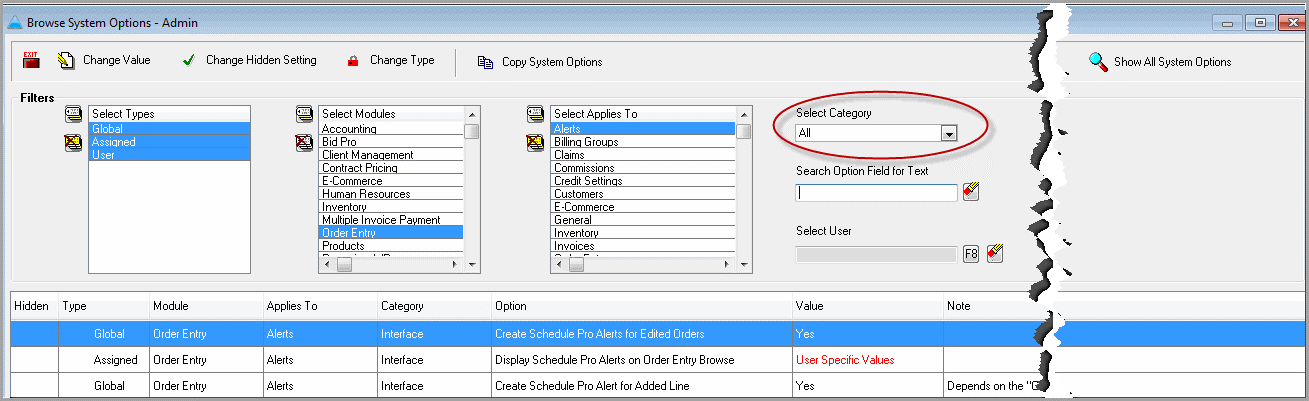1309x401 pixels.
Task: Select Billing Groups in Applies To list
Action: (643, 142)
